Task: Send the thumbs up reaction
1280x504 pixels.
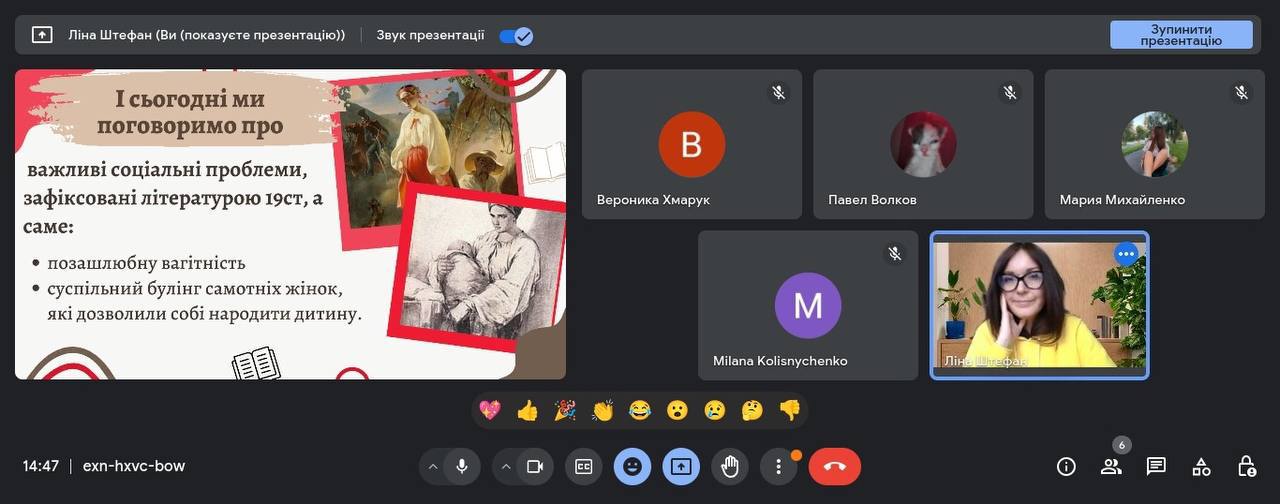Action: click(x=527, y=410)
